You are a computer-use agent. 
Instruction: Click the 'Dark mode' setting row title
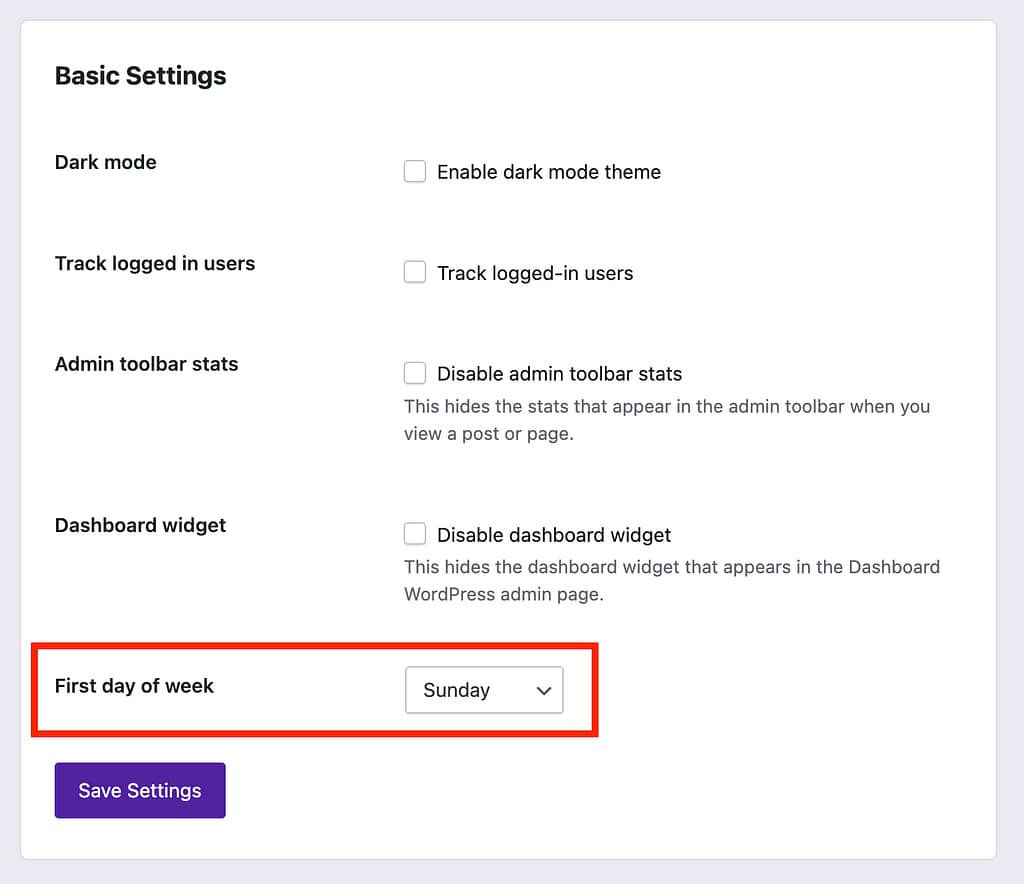click(x=105, y=162)
